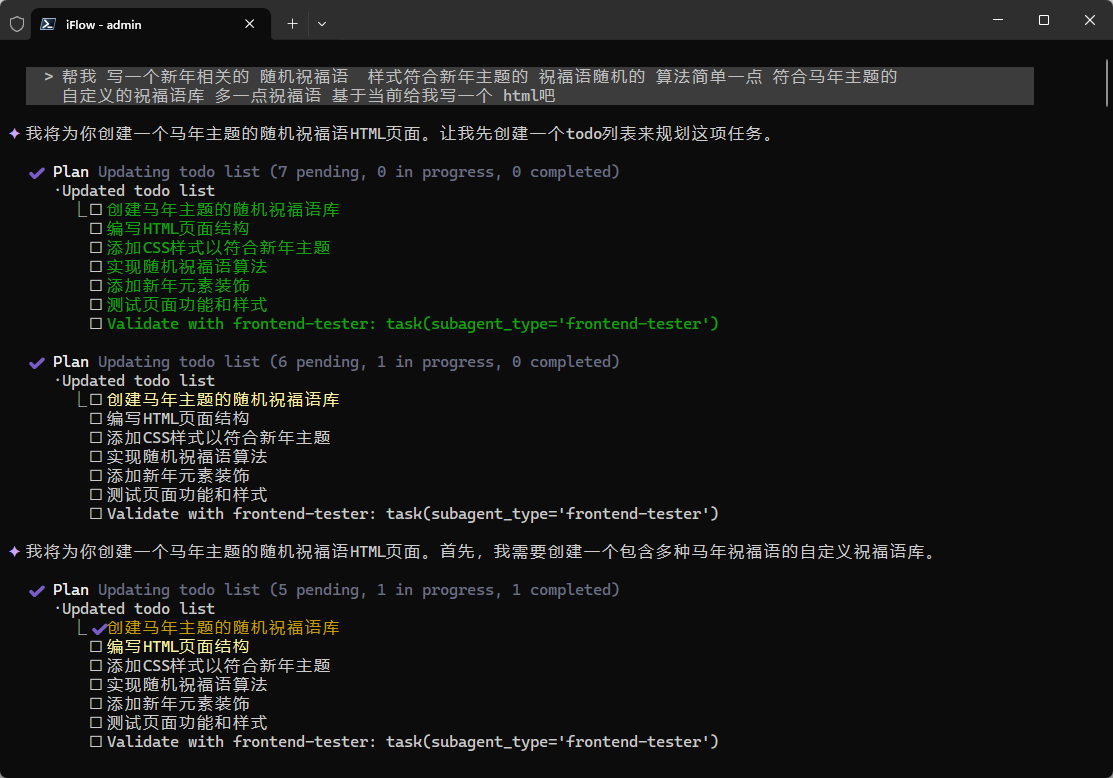Open the terminal profile dropdown chevron
This screenshot has height=778, width=1113.
pyautogui.click(x=322, y=23)
